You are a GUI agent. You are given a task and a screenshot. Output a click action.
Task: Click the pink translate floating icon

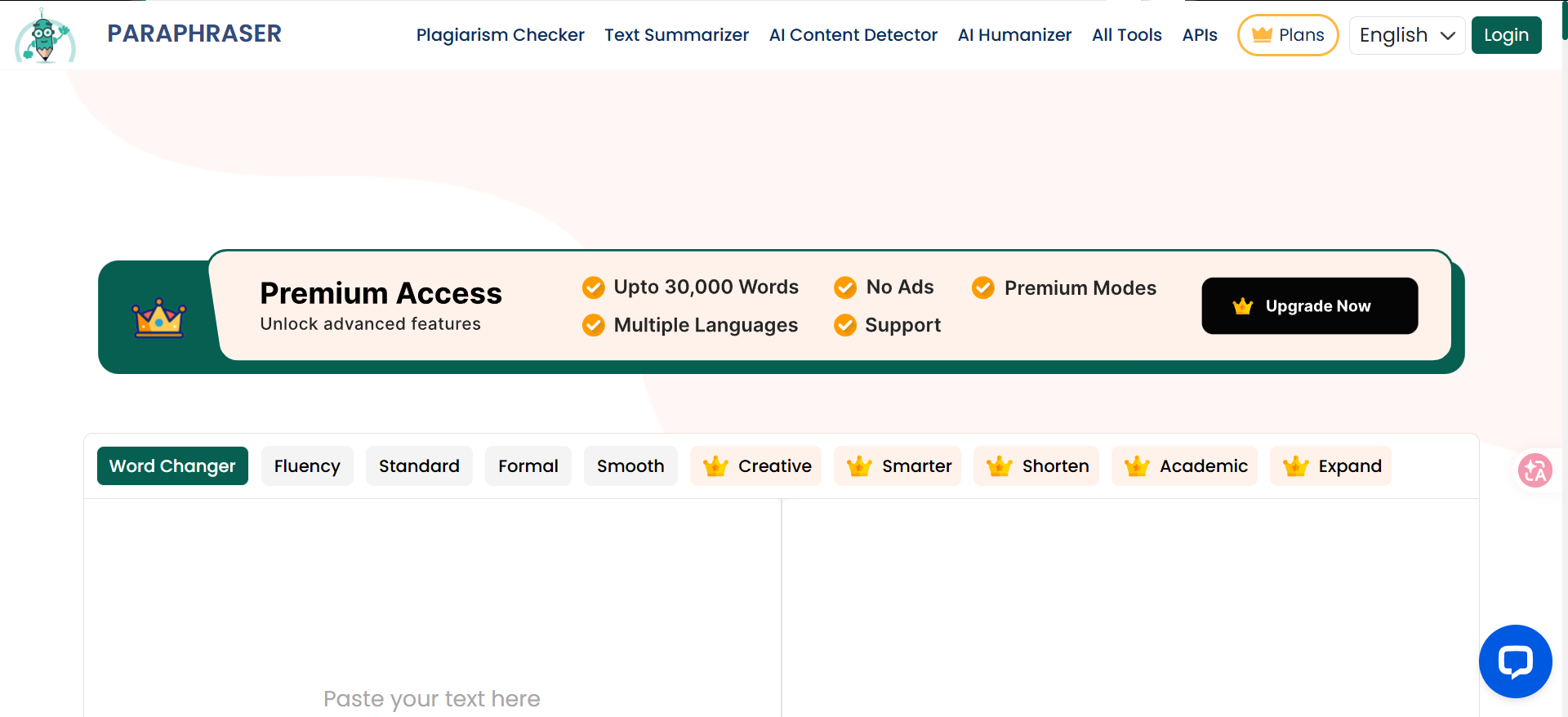(1535, 470)
